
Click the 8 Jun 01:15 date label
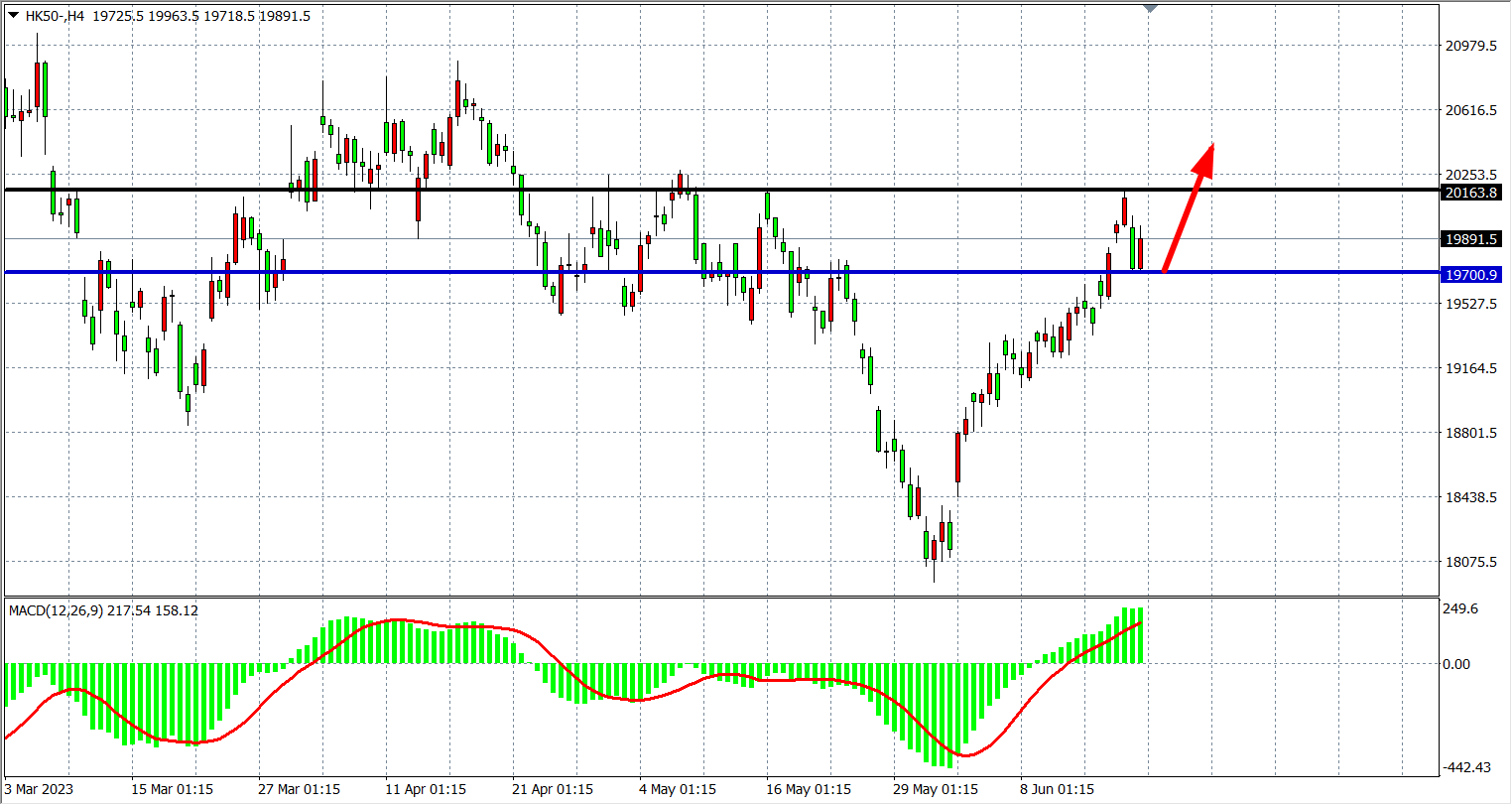pyautogui.click(x=1058, y=789)
